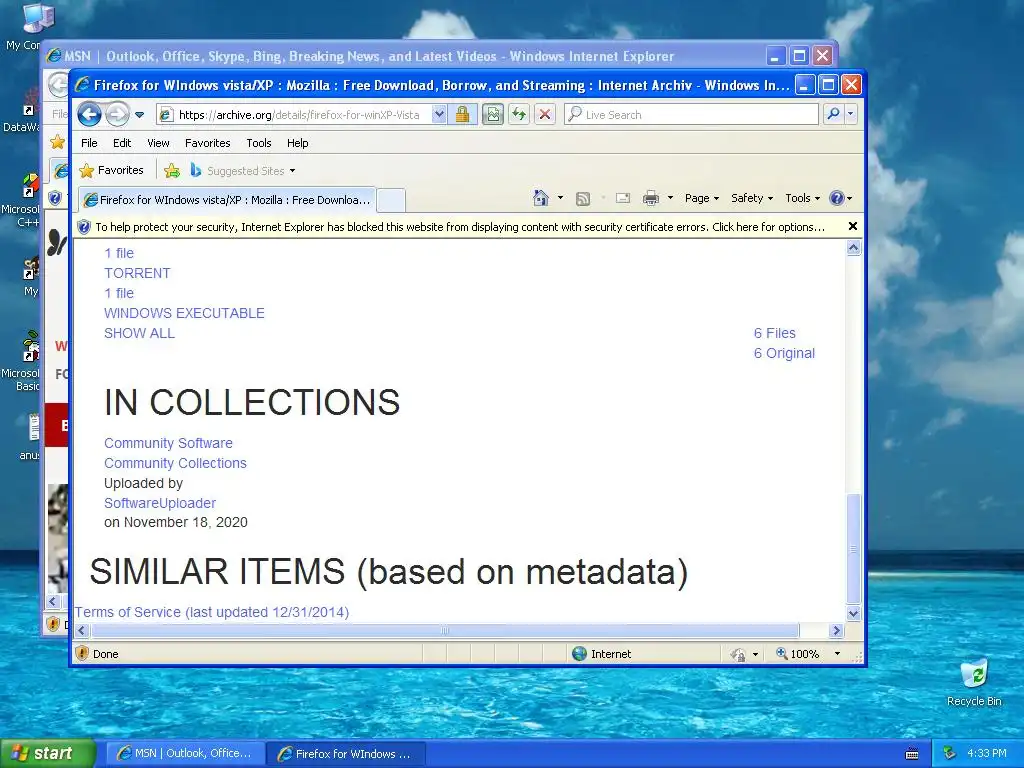
Task: Click the on-screen keyboard tray icon
Action: pos(912,754)
